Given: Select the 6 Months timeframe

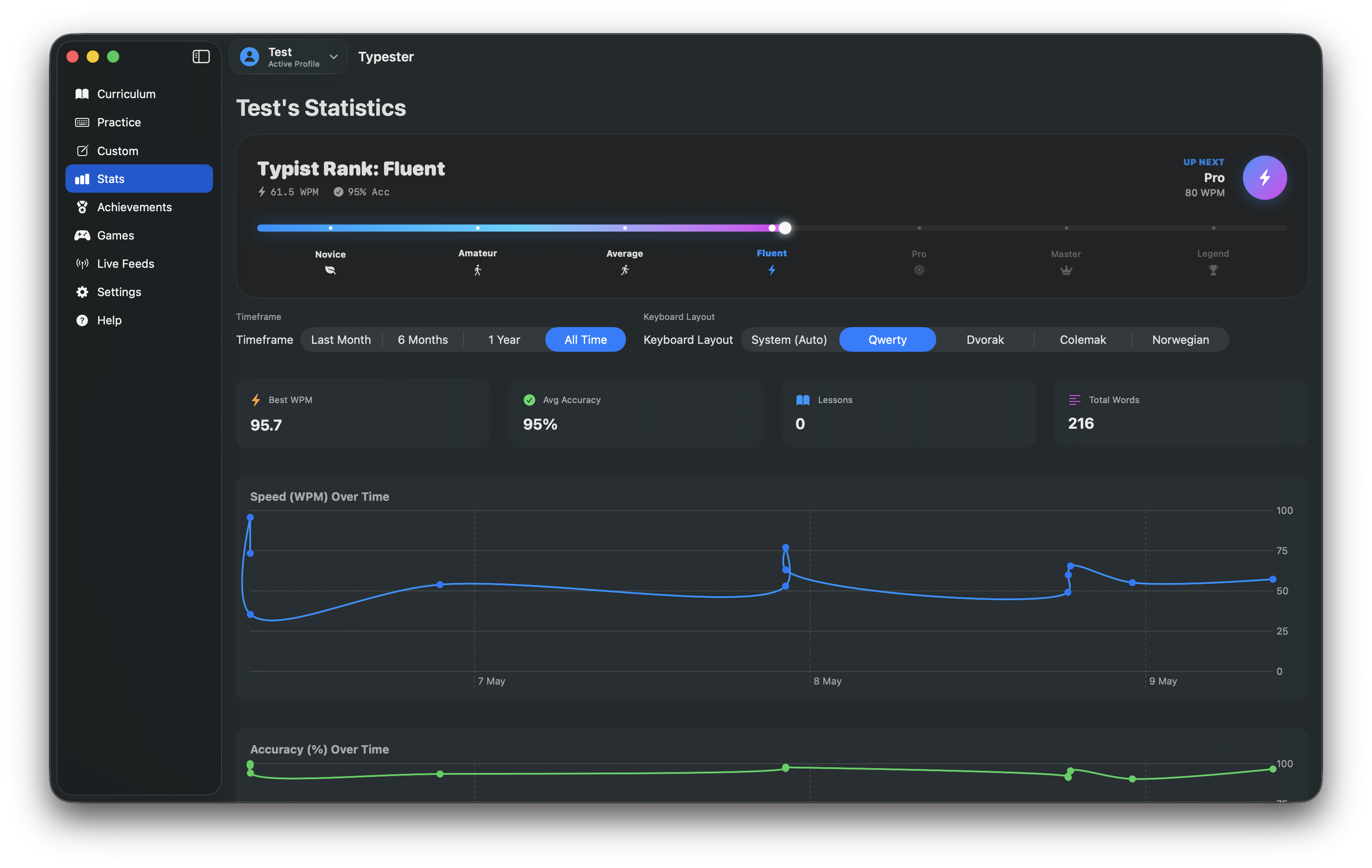Looking at the screenshot, I should point(423,339).
